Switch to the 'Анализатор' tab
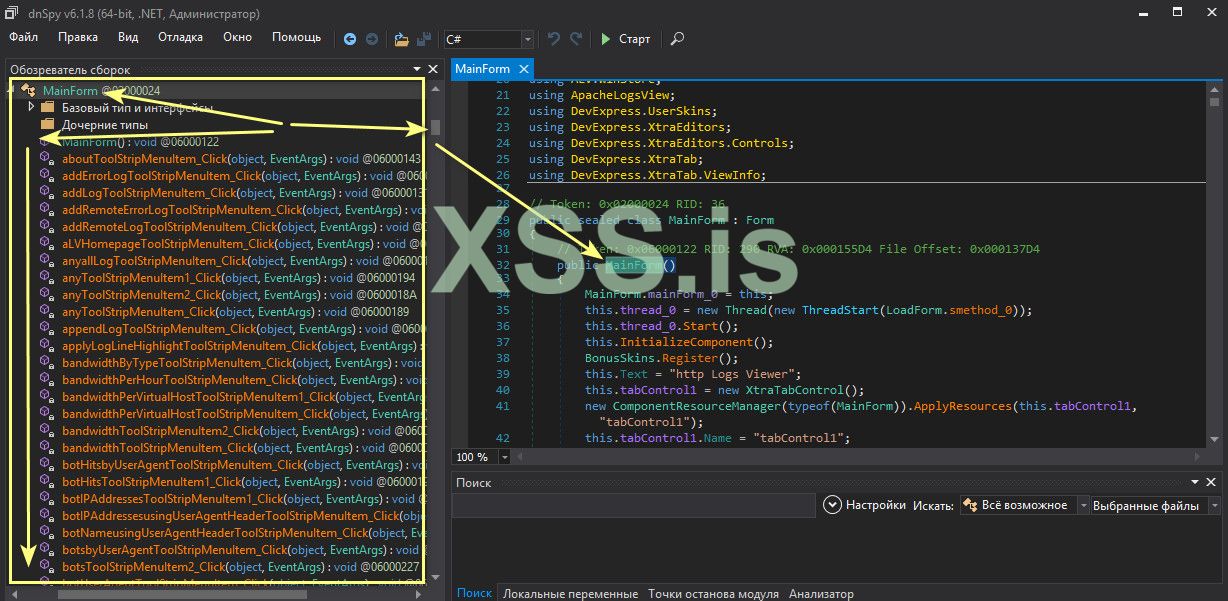Viewport: 1228px width, 601px height. [821, 594]
